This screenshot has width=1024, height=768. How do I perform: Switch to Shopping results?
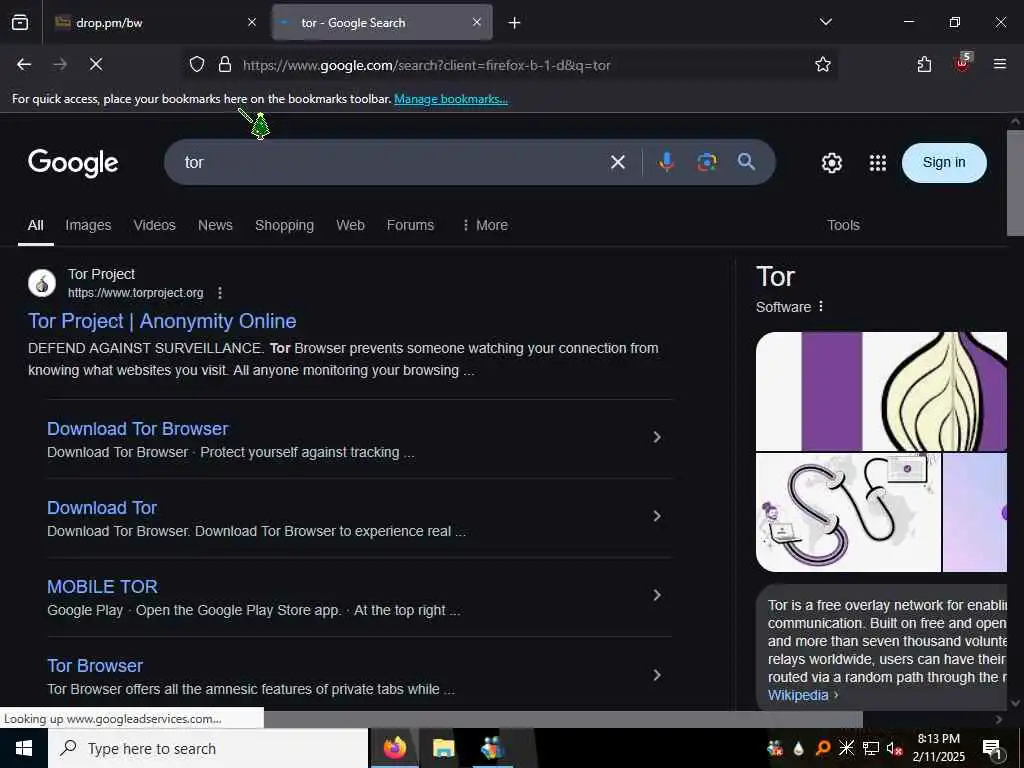284,225
